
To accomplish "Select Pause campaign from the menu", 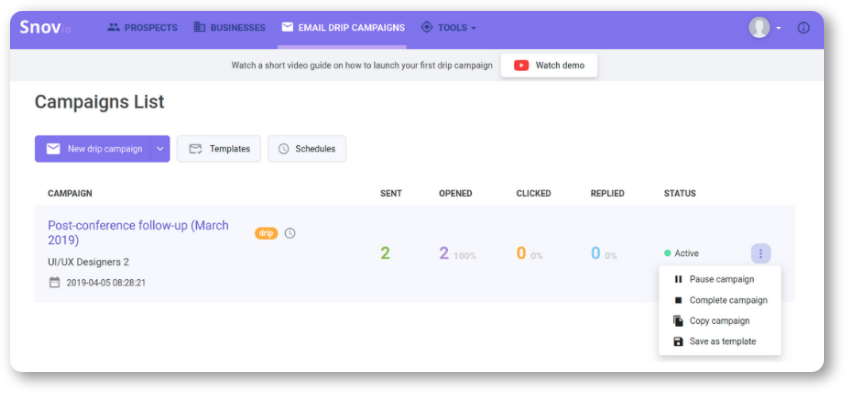I will [720, 279].
